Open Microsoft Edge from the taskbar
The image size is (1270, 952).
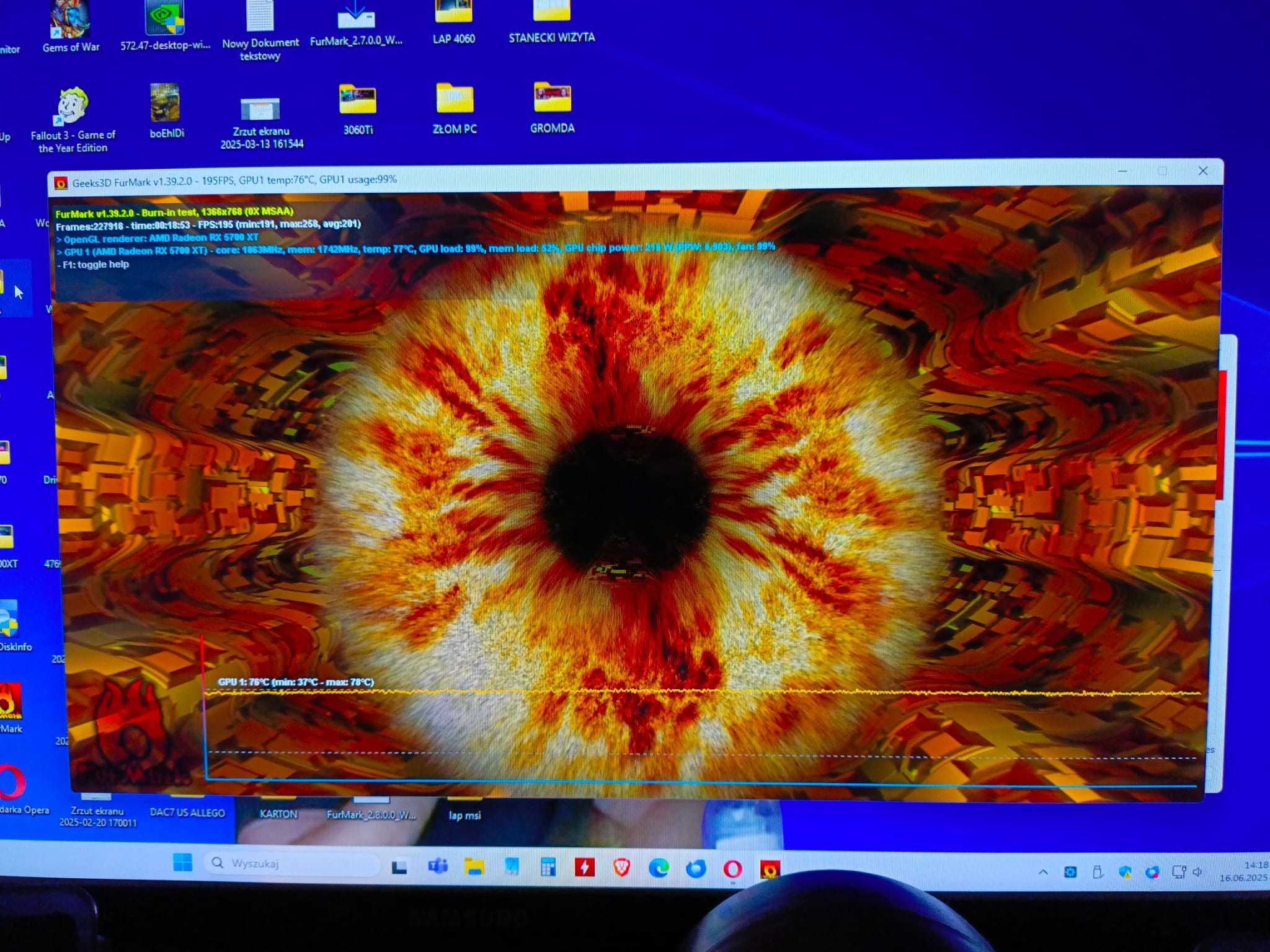pyautogui.click(x=659, y=868)
